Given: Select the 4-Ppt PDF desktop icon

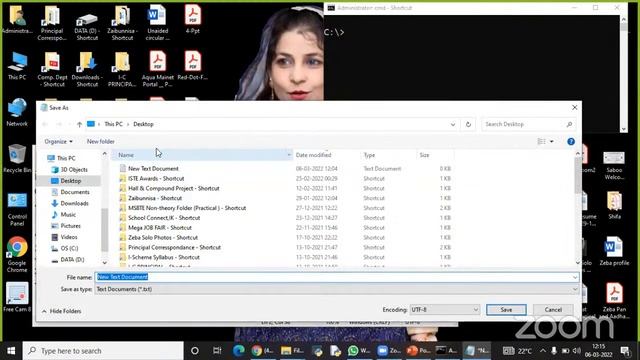Looking at the screenshot, I should click(193, 19).
